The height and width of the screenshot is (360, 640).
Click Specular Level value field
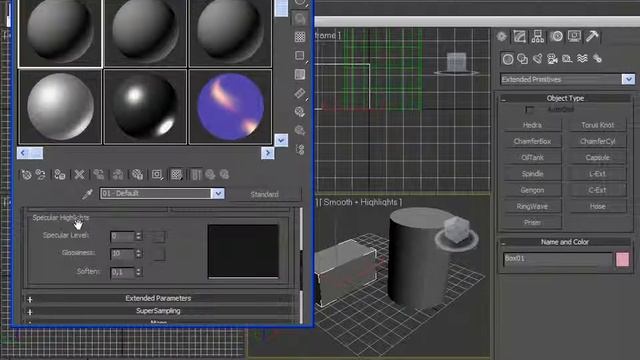tap(122, 236)
